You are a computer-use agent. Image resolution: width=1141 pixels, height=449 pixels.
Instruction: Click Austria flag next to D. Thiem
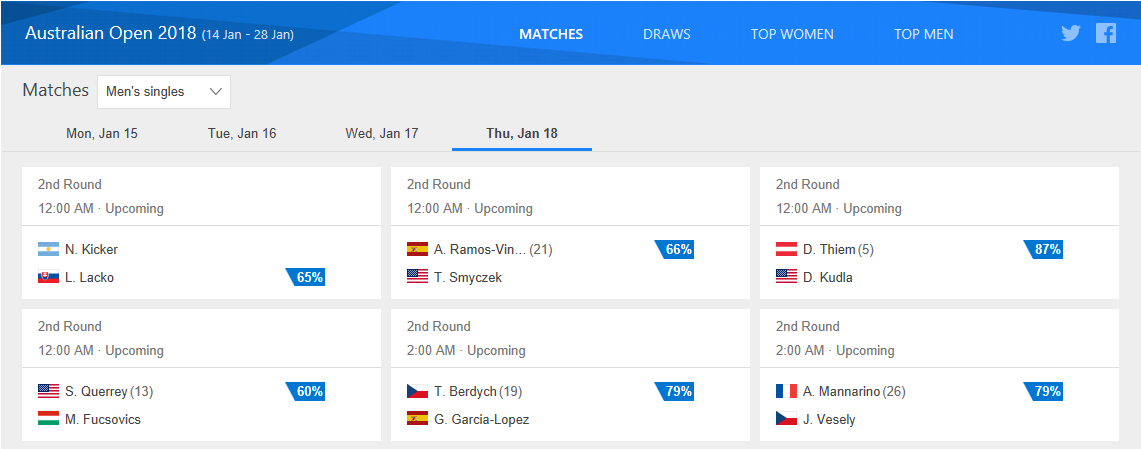[786, 249]
